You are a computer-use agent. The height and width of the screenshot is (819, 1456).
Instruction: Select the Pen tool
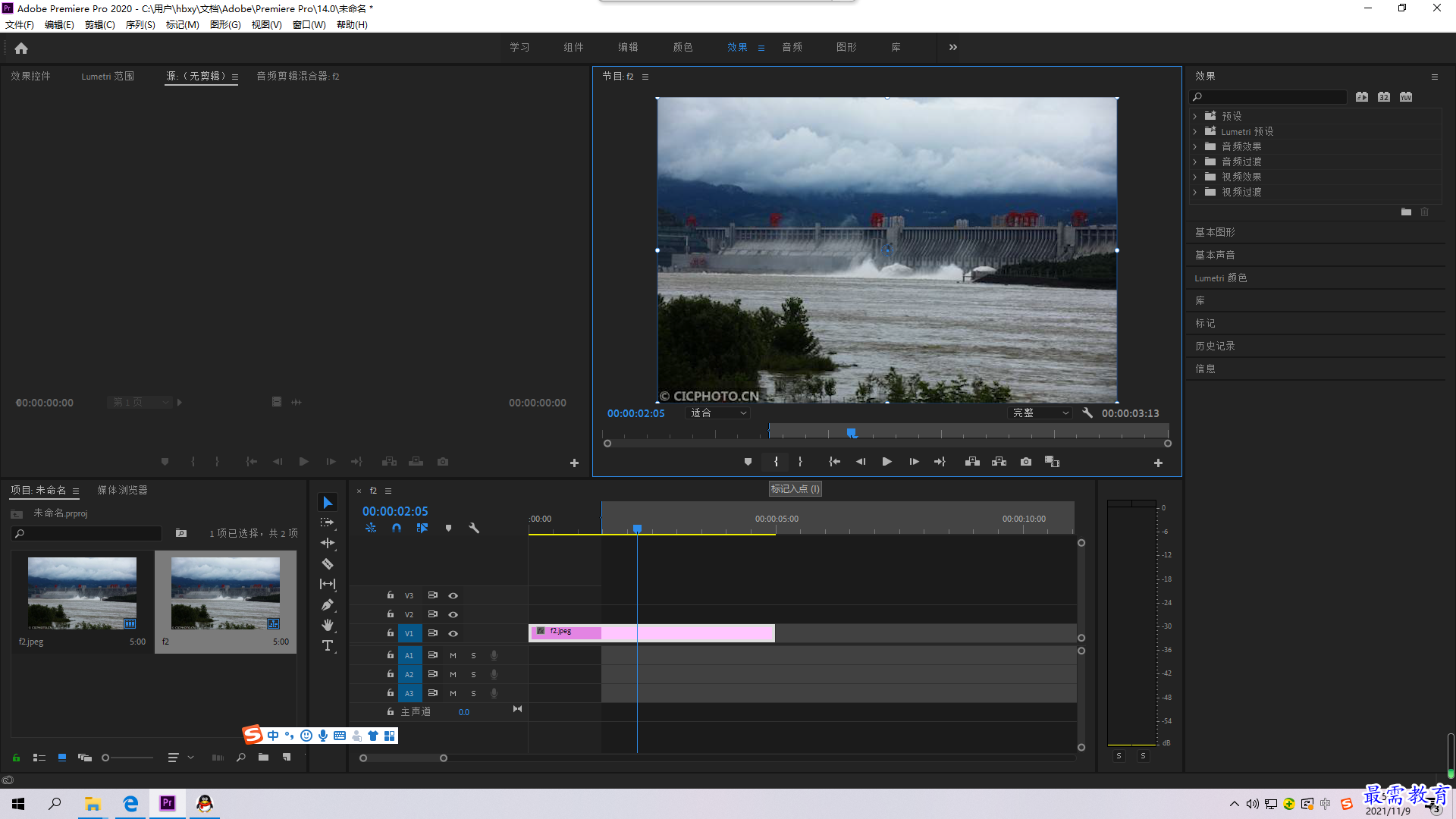pos(328,604)
